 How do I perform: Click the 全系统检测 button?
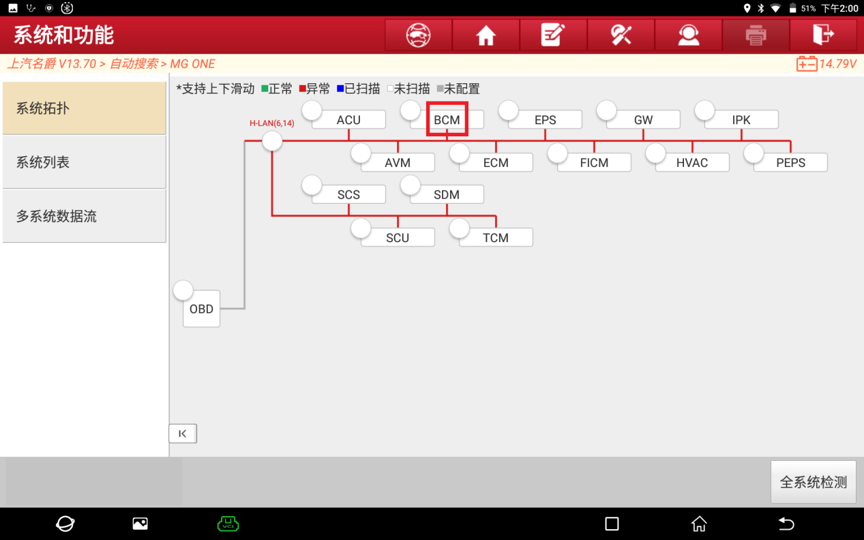(813, 482)
